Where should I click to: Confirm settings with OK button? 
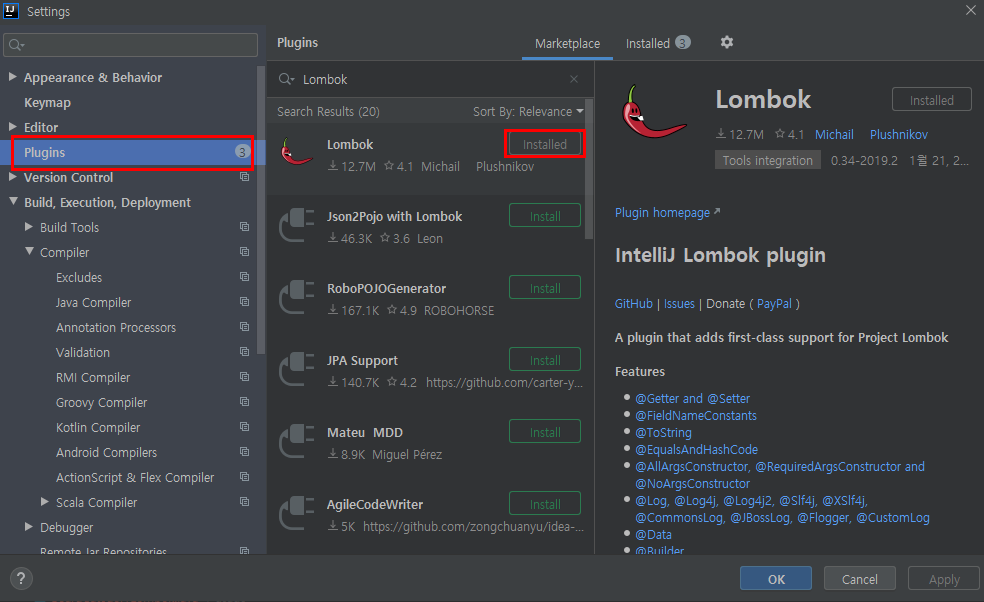click(x=776, y=579)
